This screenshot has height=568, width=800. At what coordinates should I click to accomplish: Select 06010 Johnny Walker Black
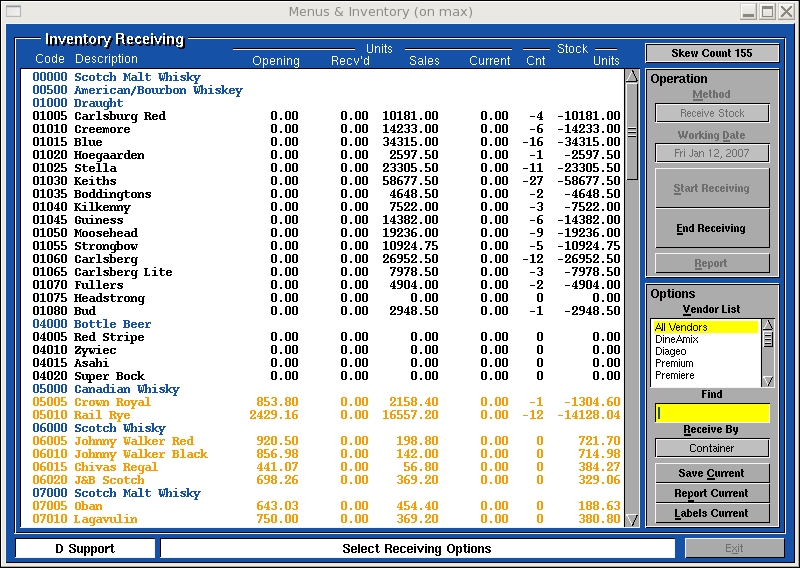[322, 455]
